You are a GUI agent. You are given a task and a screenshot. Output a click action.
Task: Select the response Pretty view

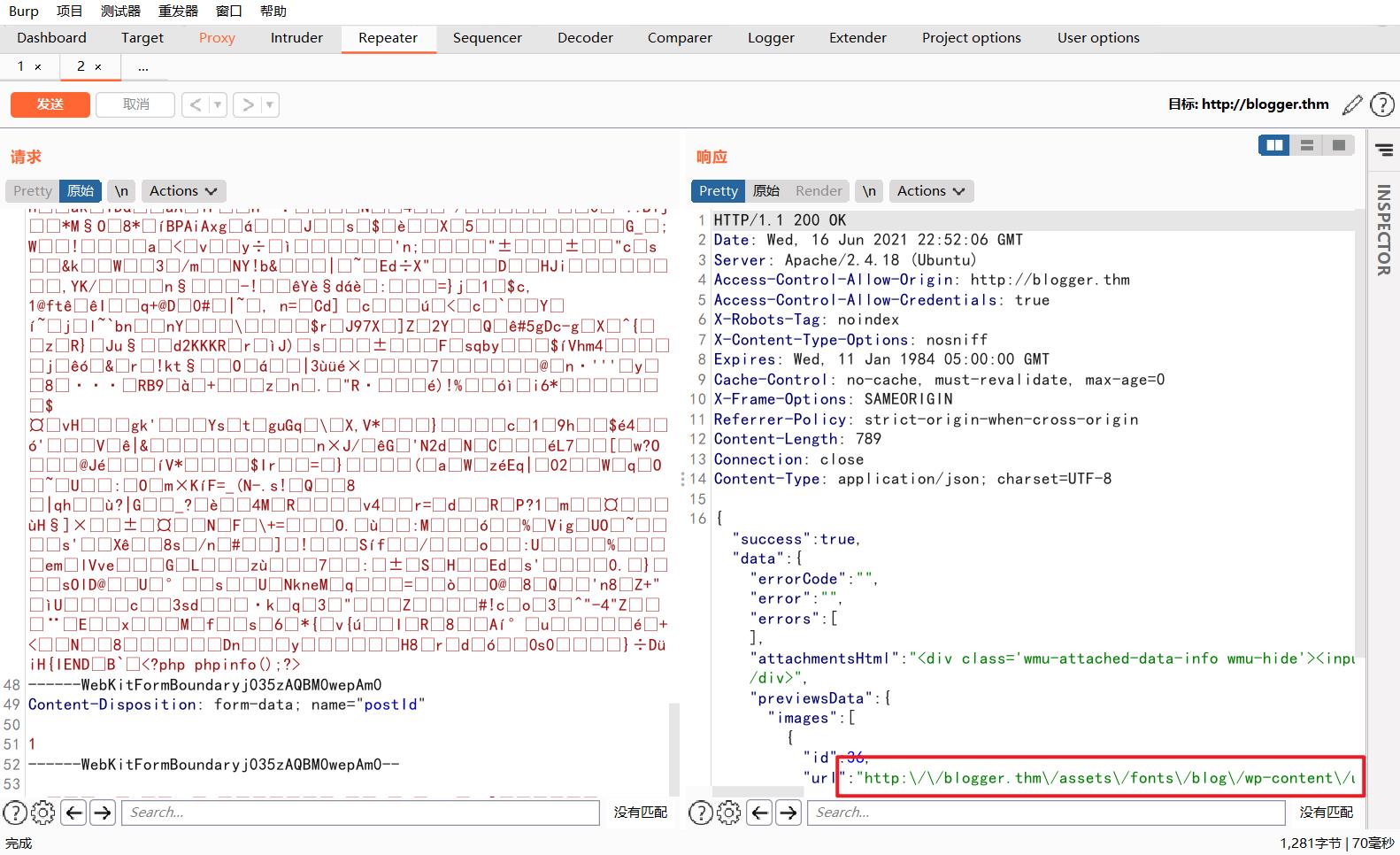tap(718, 190)
